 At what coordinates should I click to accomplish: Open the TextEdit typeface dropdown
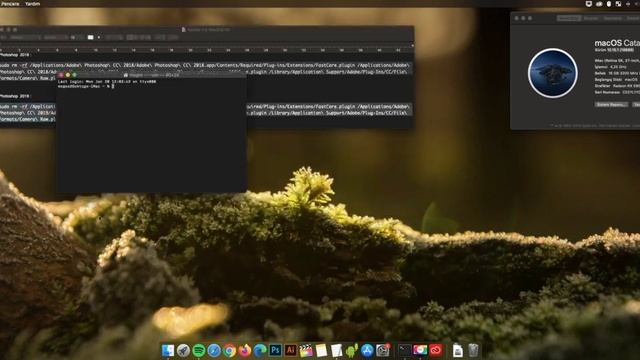coord(56,37)
